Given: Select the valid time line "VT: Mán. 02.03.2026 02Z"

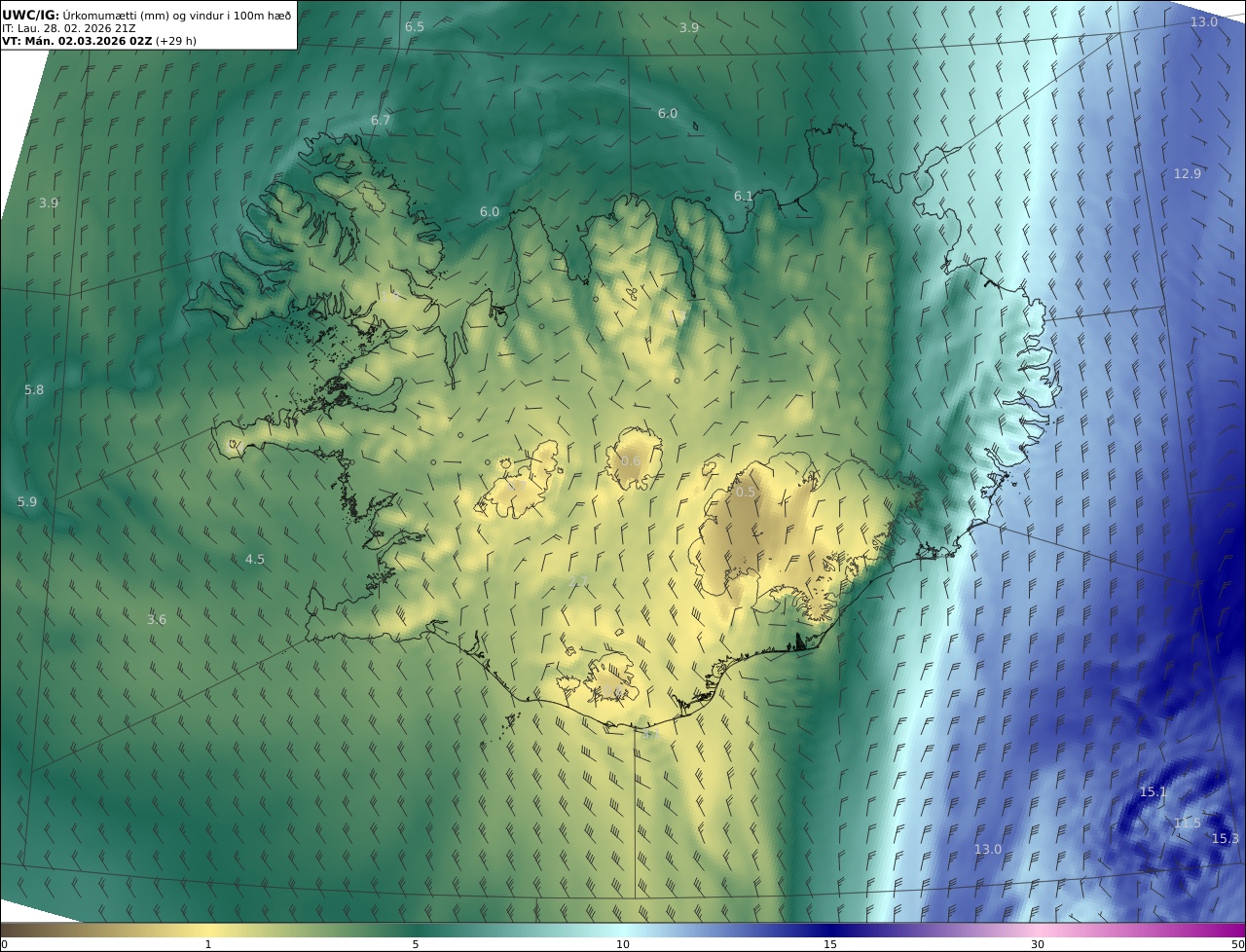Looking at the screenshot, I should [x=76, y=41].
